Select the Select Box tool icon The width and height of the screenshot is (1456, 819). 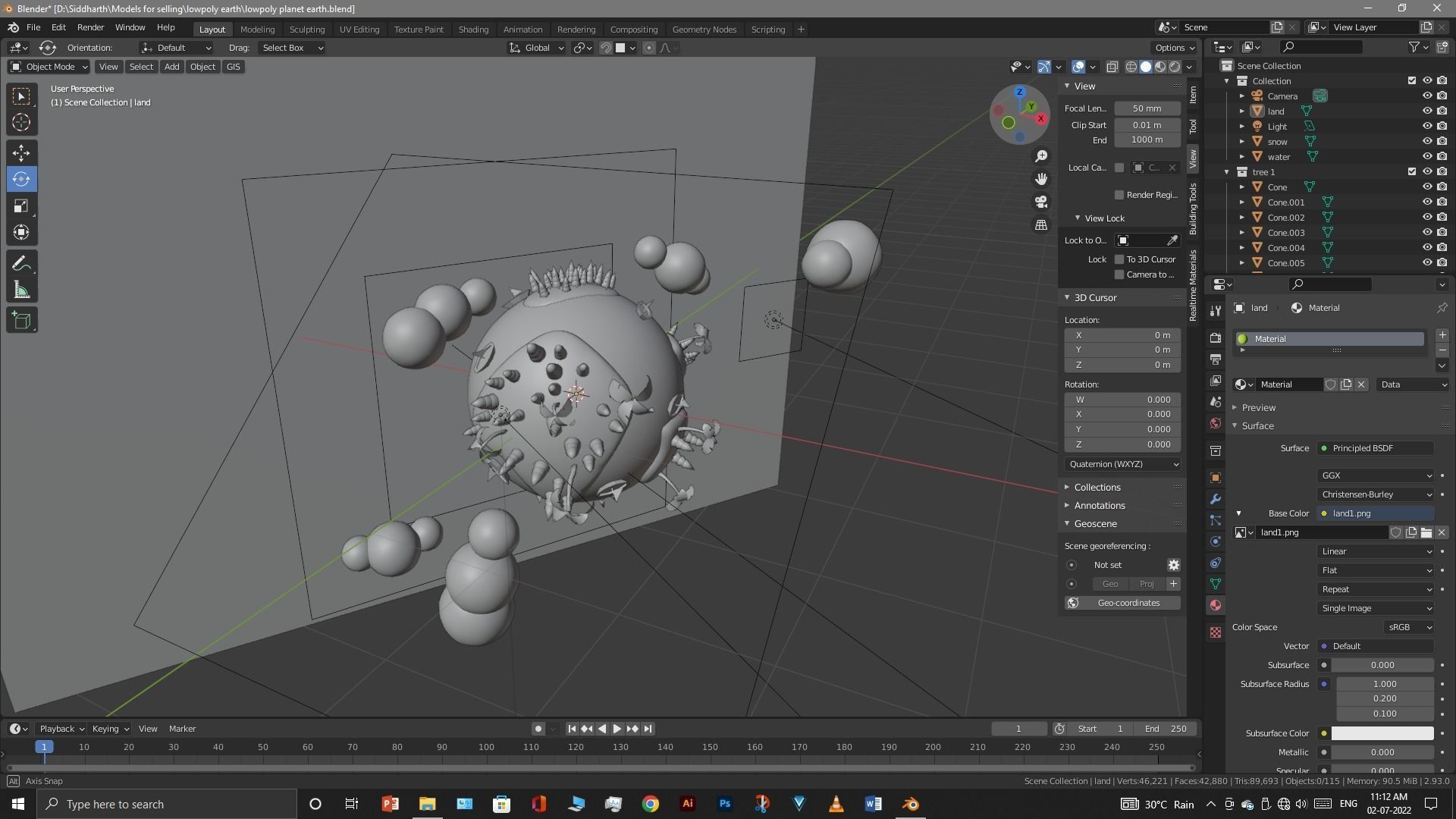[x=21, y=96]
